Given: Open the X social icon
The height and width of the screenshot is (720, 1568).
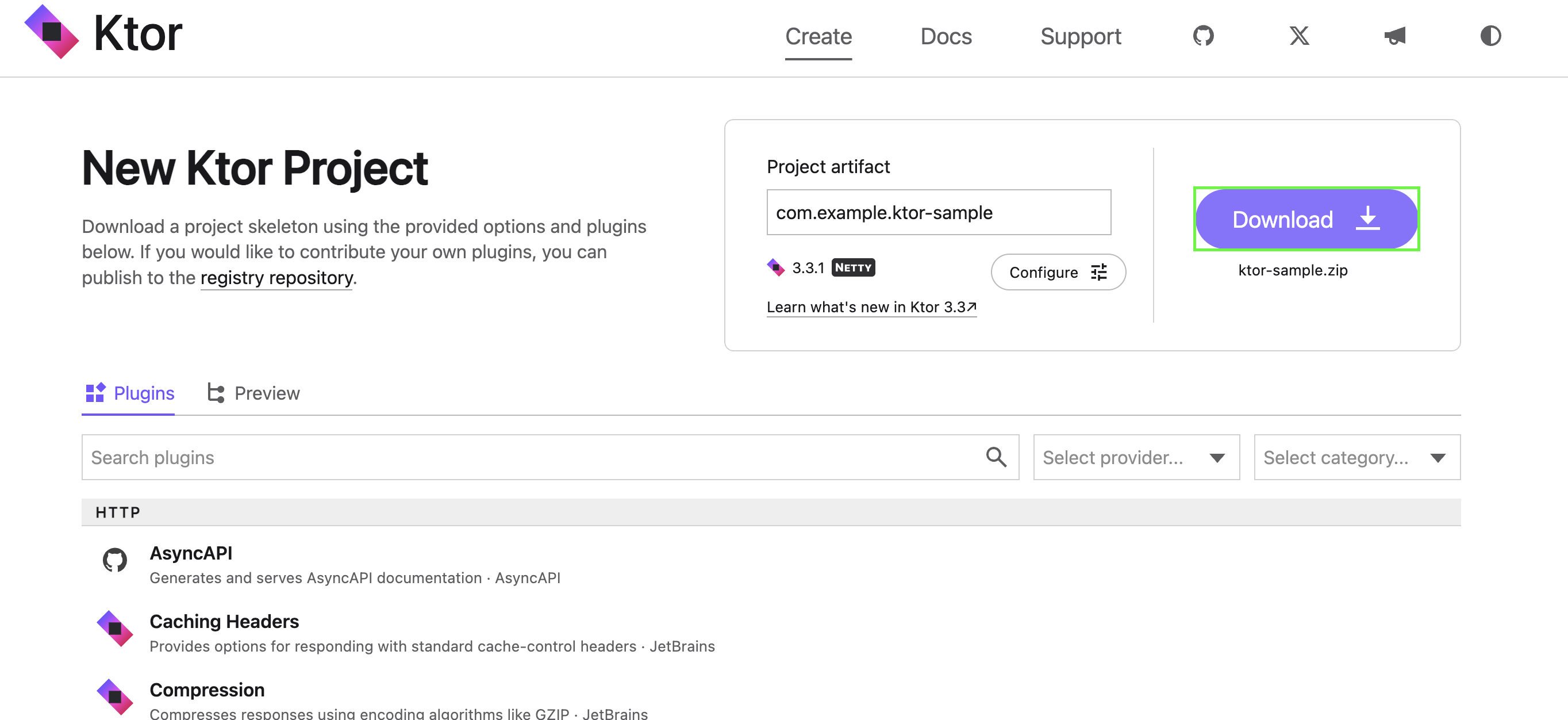Looking at the screenshot, I should click(x=1299, y=36).
